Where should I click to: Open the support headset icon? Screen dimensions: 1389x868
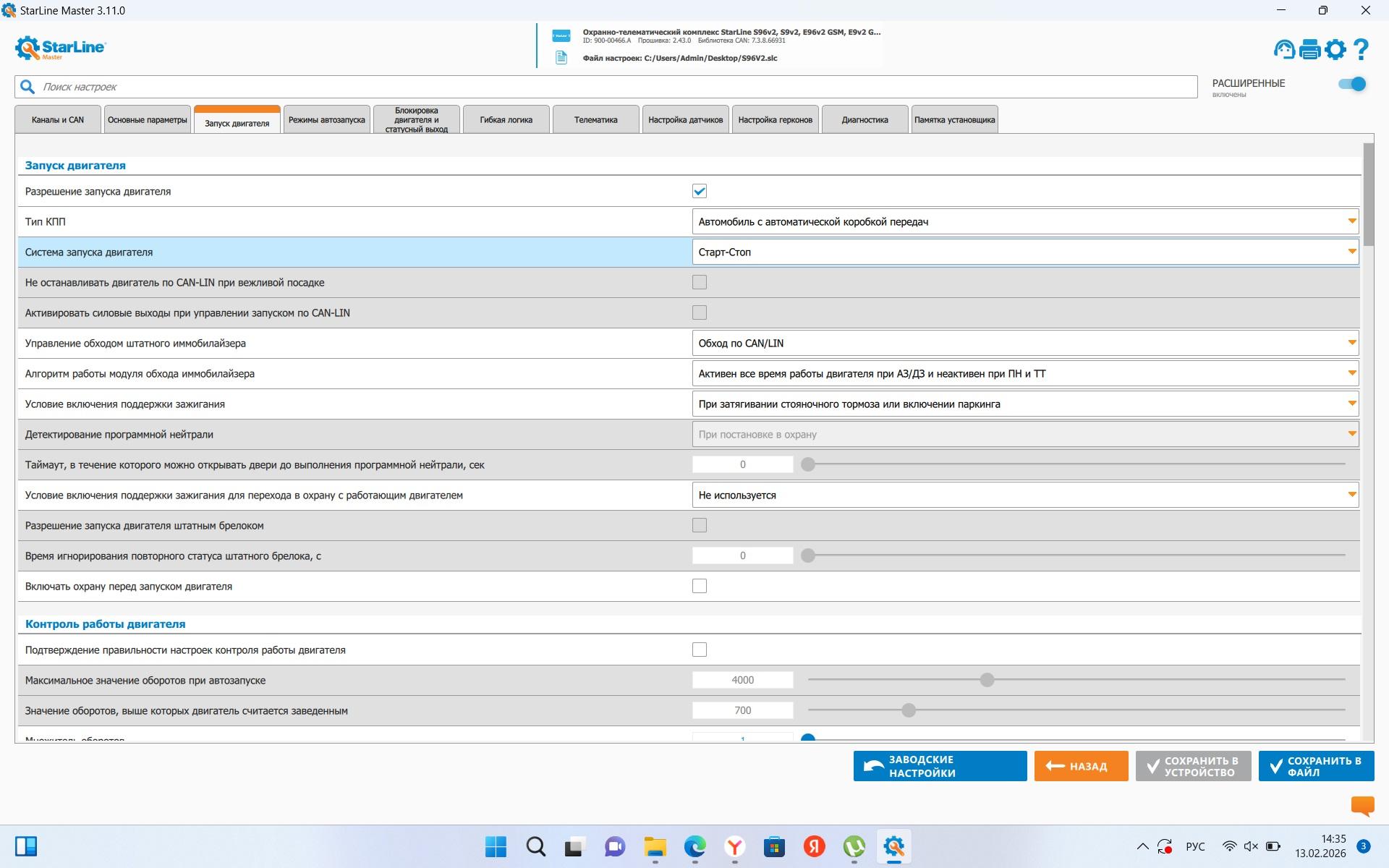1284,49
